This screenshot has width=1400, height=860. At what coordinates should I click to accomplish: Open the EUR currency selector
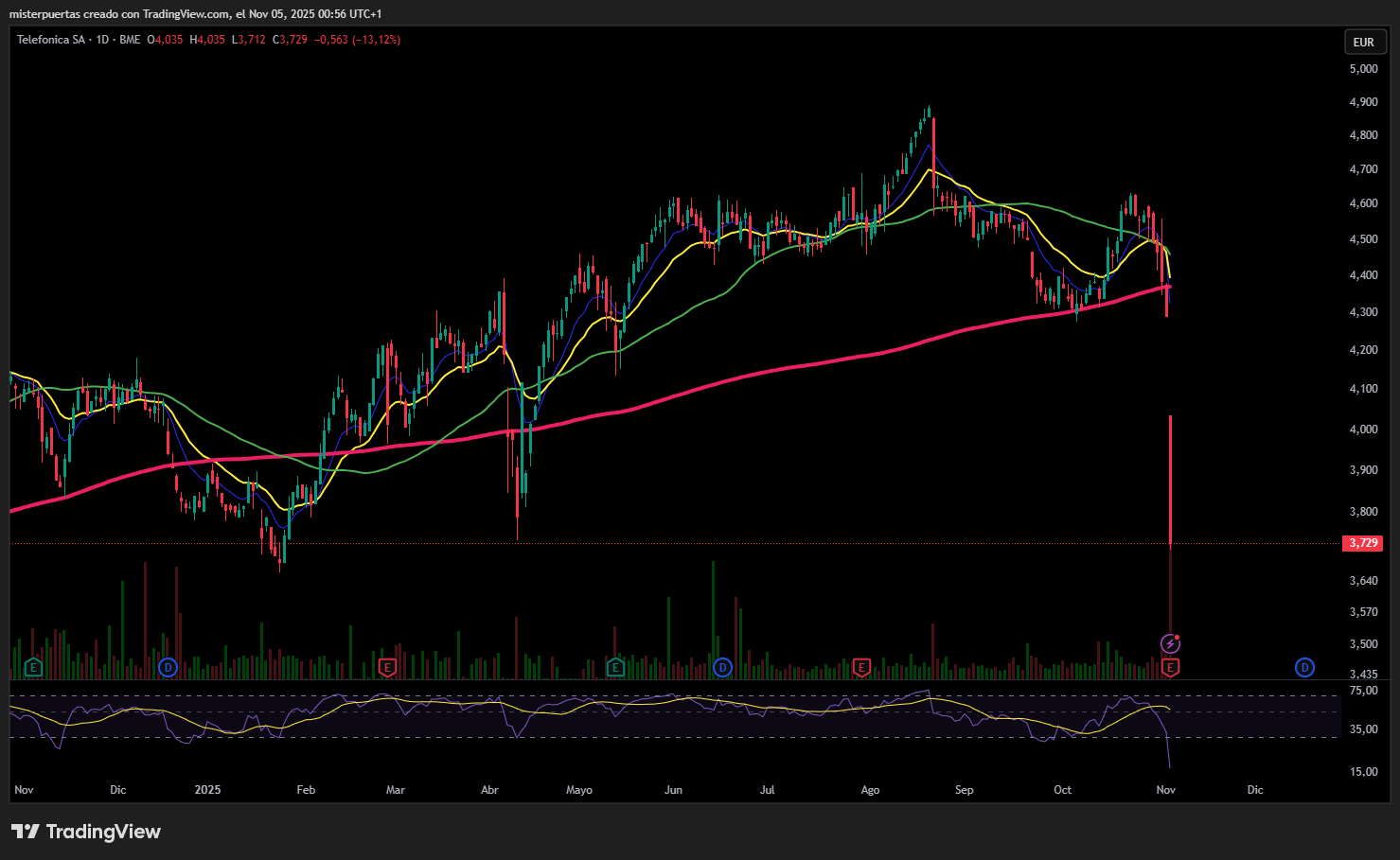[x=1363, y=42]
